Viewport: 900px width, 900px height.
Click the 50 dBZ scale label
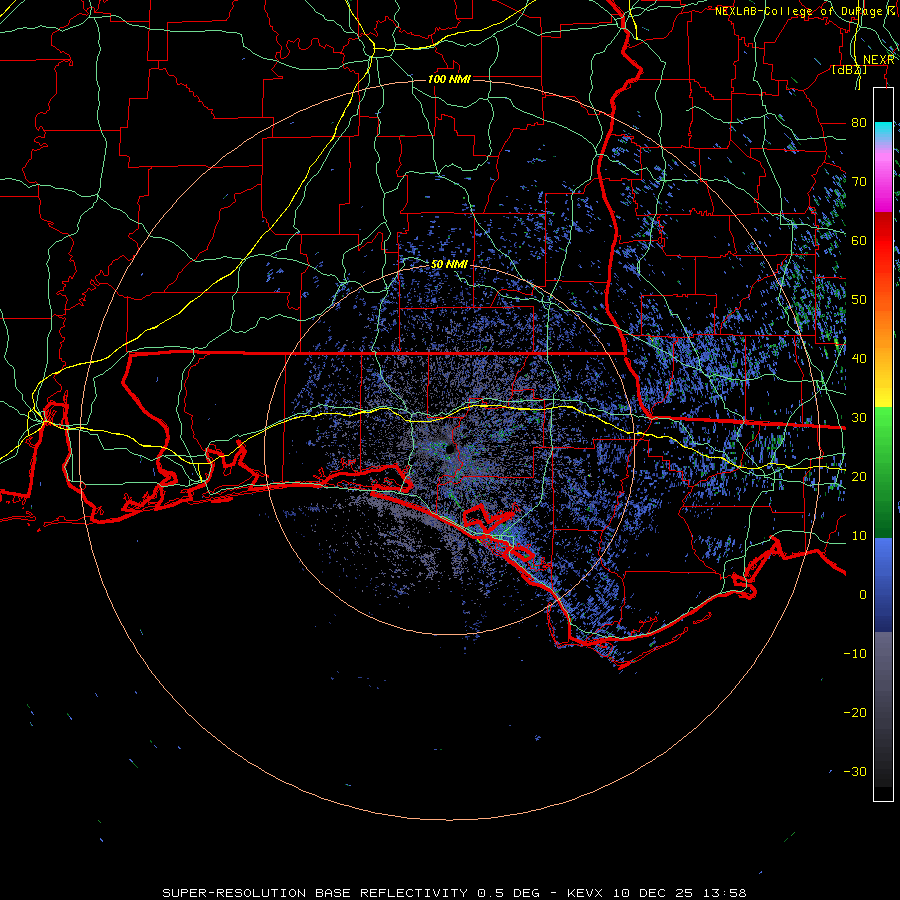[x=859, y=300]
